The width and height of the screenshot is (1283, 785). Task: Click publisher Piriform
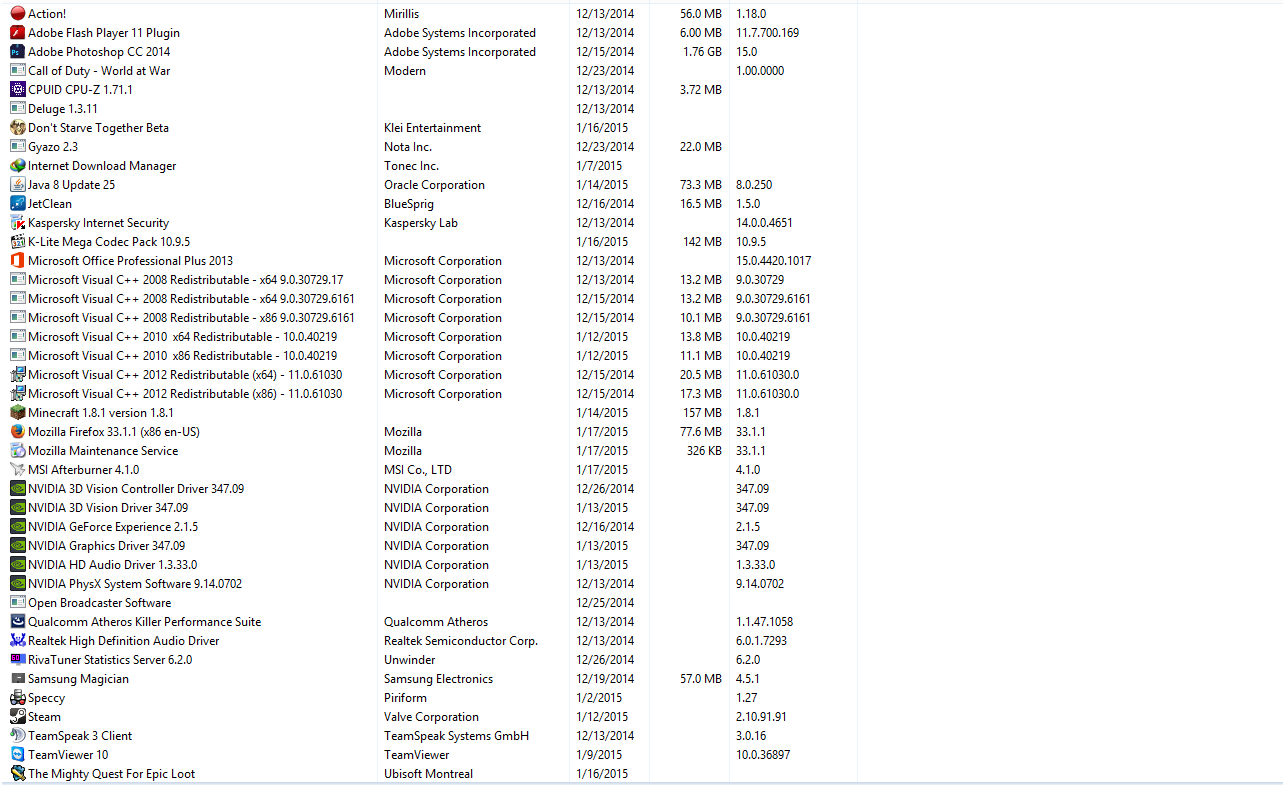tap(405, 698)
